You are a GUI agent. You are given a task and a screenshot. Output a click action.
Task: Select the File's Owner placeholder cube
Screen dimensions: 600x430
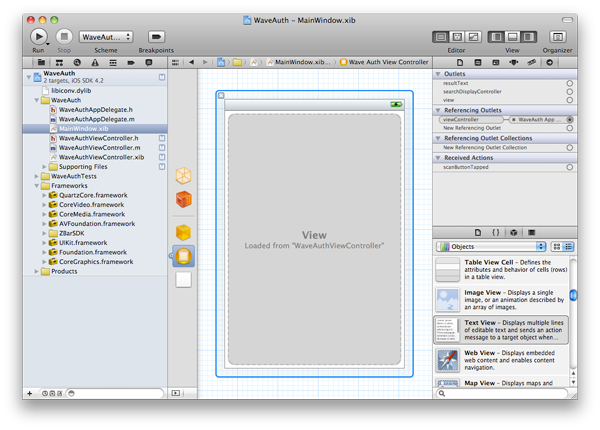click(x=183, y=176)
